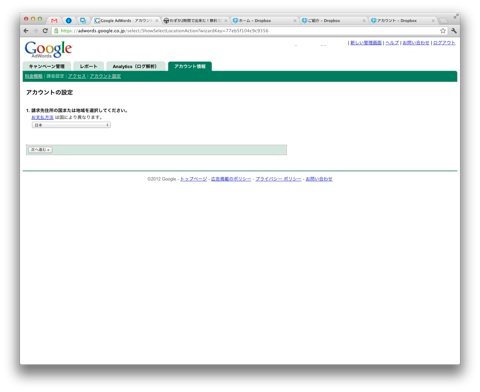
Task: Select the アカウント情報 tab
Action: [x=190, y=66]
